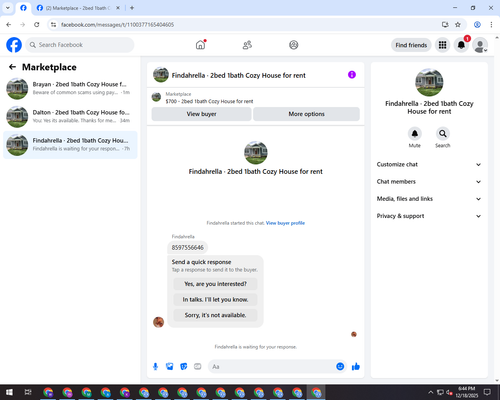The image size is (500, 400).
Task: Click the house avatar in the right panel
Action: 429,82
